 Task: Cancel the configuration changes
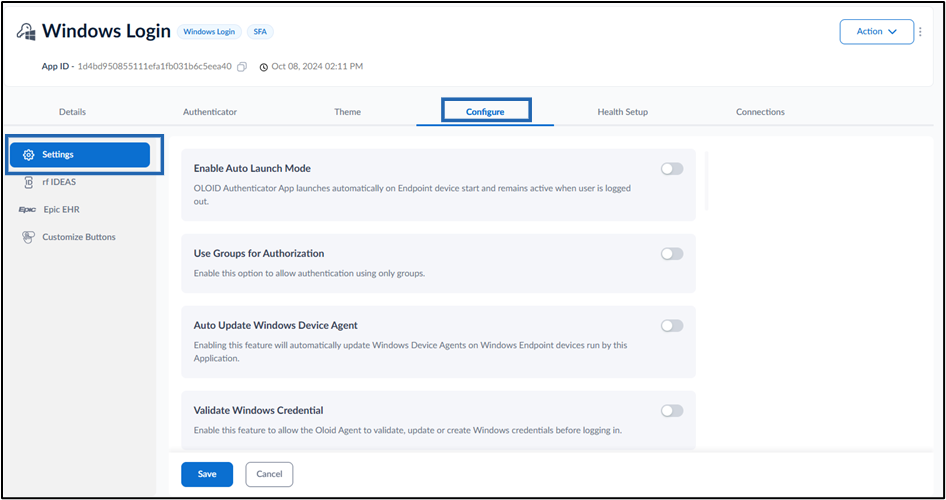pos(269,474)
